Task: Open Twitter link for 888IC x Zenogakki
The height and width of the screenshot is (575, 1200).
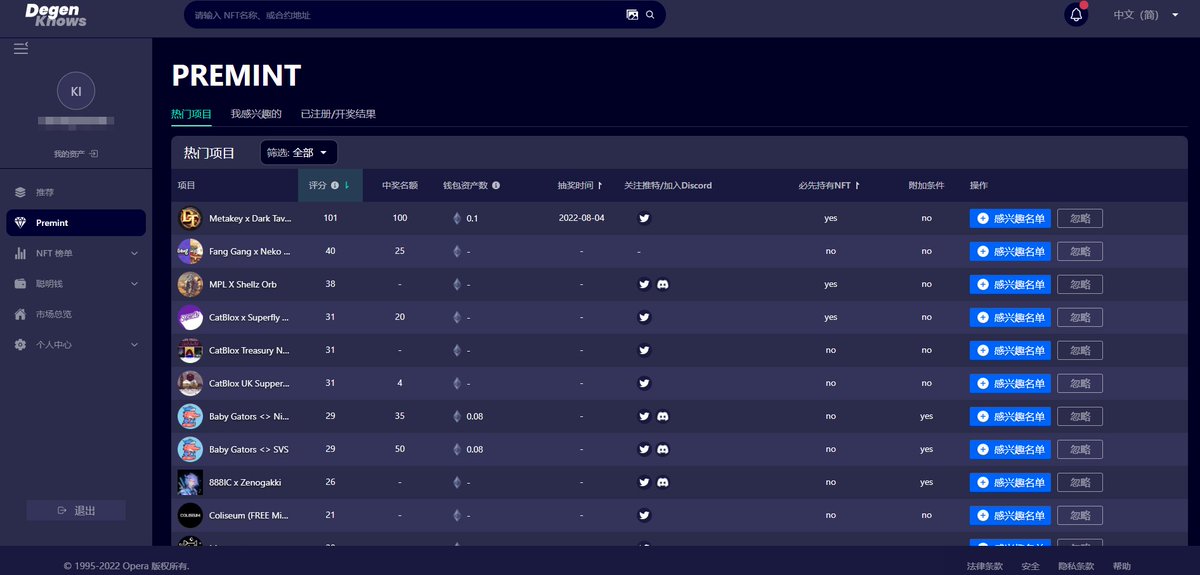Action: (x=645, y=482)
